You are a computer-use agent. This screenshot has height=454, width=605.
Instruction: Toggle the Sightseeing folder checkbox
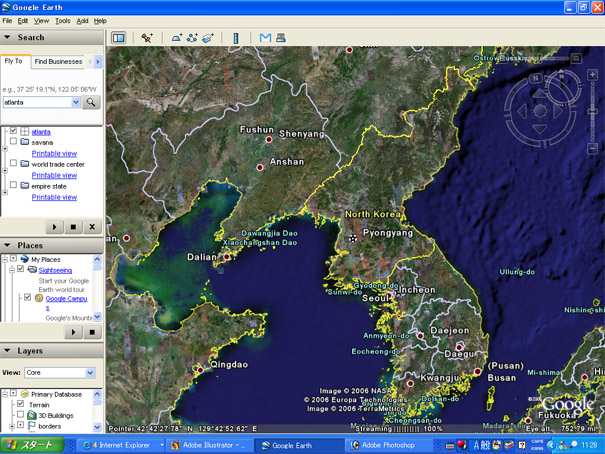click(x=21, y=269)
